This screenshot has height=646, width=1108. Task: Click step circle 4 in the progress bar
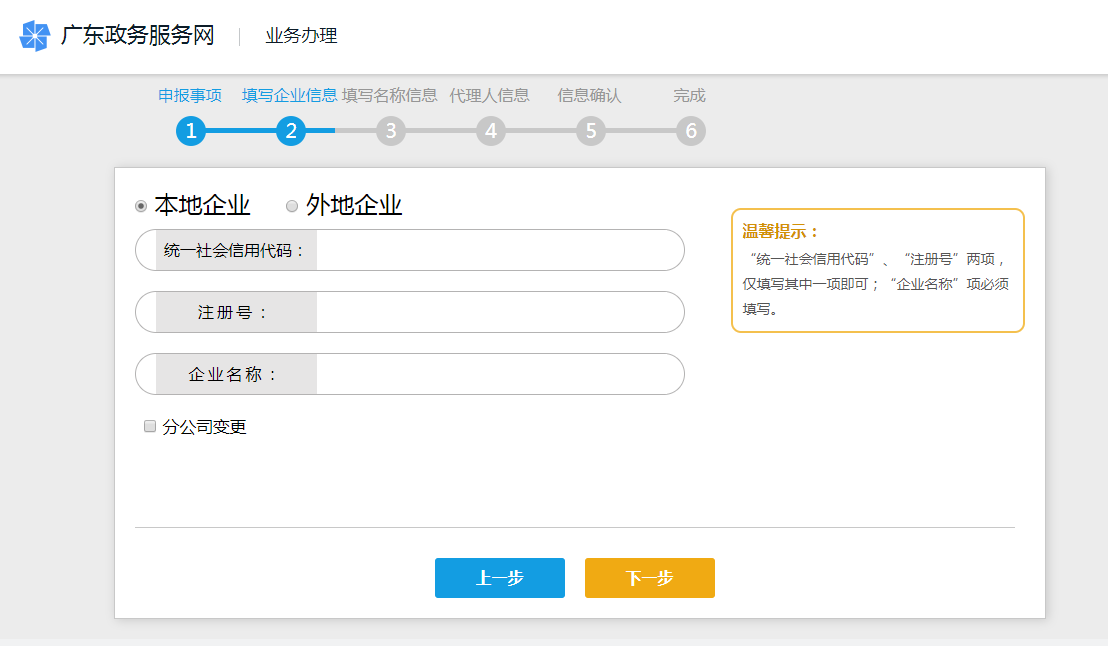point(491,130)
